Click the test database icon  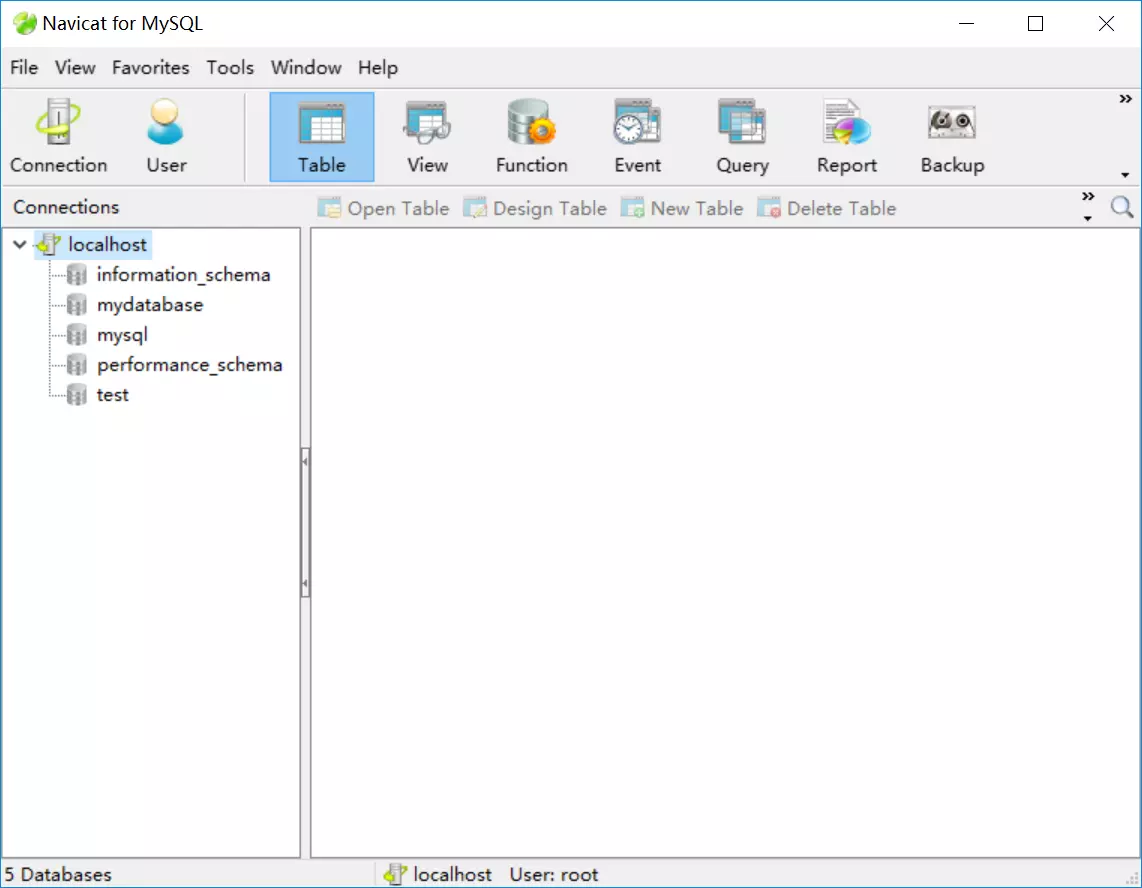tap(76, 395)
